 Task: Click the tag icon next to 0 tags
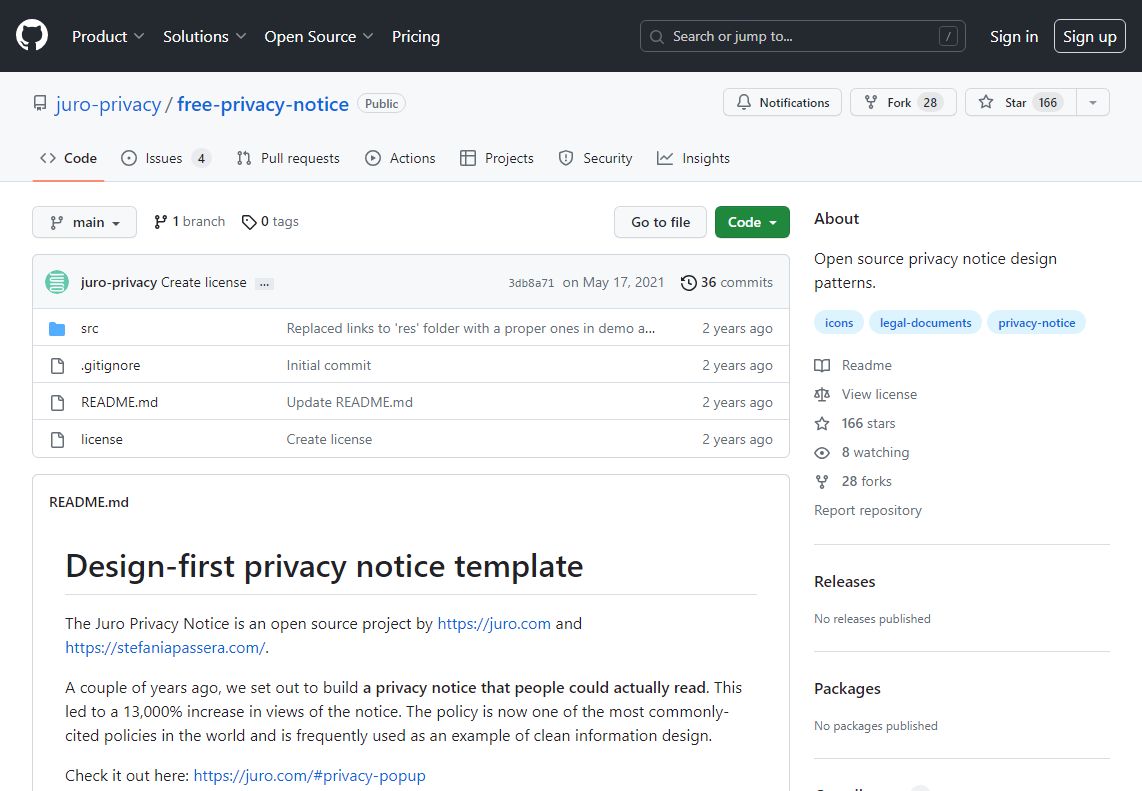pos(249,222)
